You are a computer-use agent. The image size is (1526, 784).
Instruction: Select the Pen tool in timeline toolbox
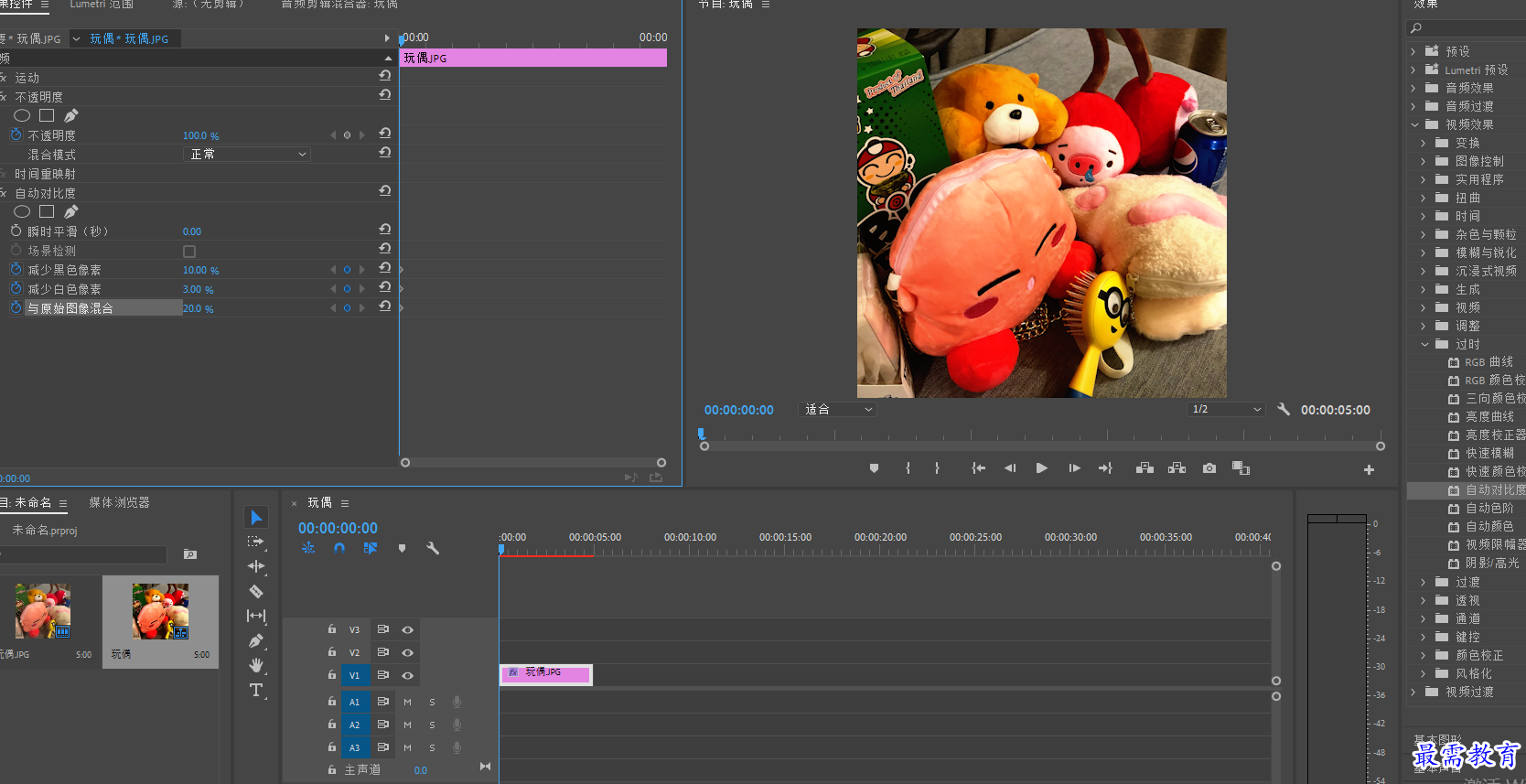(256, 640)
